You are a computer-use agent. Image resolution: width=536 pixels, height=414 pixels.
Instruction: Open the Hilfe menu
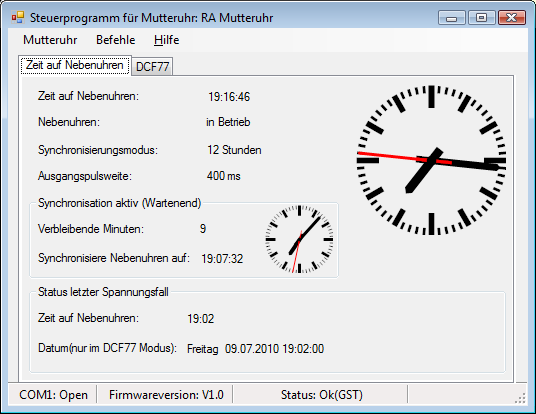click(x=166, y=40)
